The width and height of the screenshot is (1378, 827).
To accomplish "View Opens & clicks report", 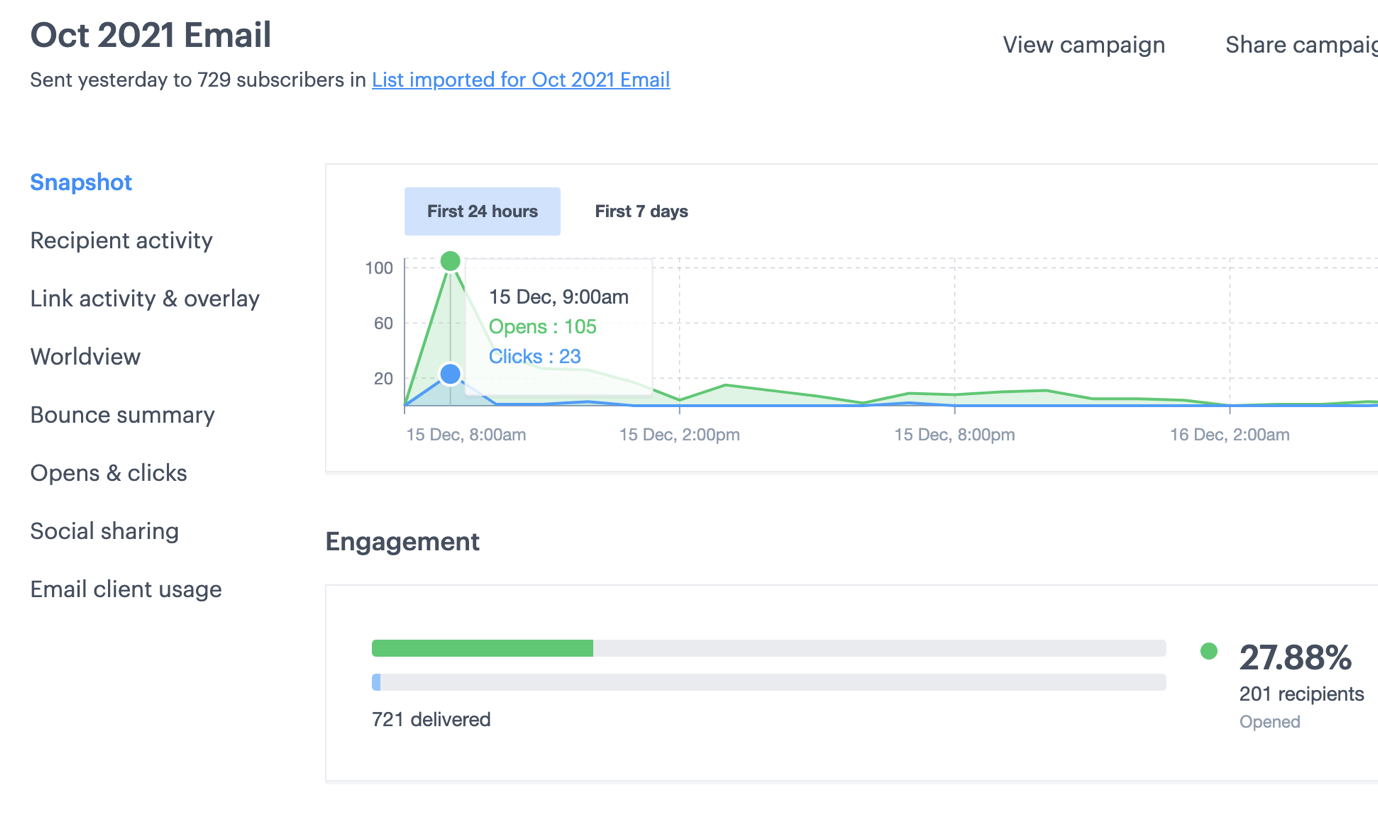I will [x=108, y=472].
